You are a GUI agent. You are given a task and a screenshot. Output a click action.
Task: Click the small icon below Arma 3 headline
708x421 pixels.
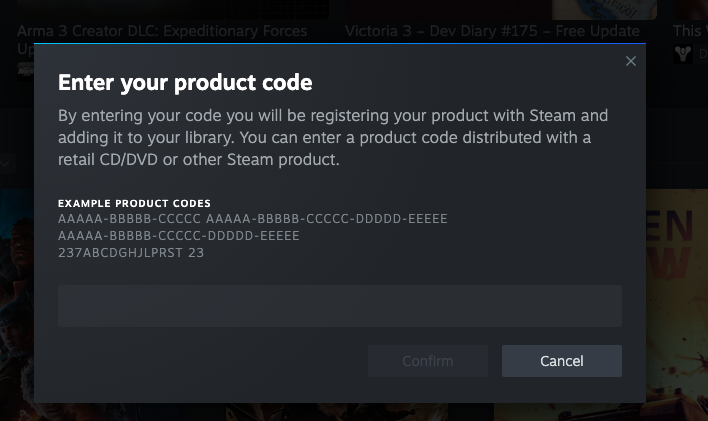click(24, 68)
